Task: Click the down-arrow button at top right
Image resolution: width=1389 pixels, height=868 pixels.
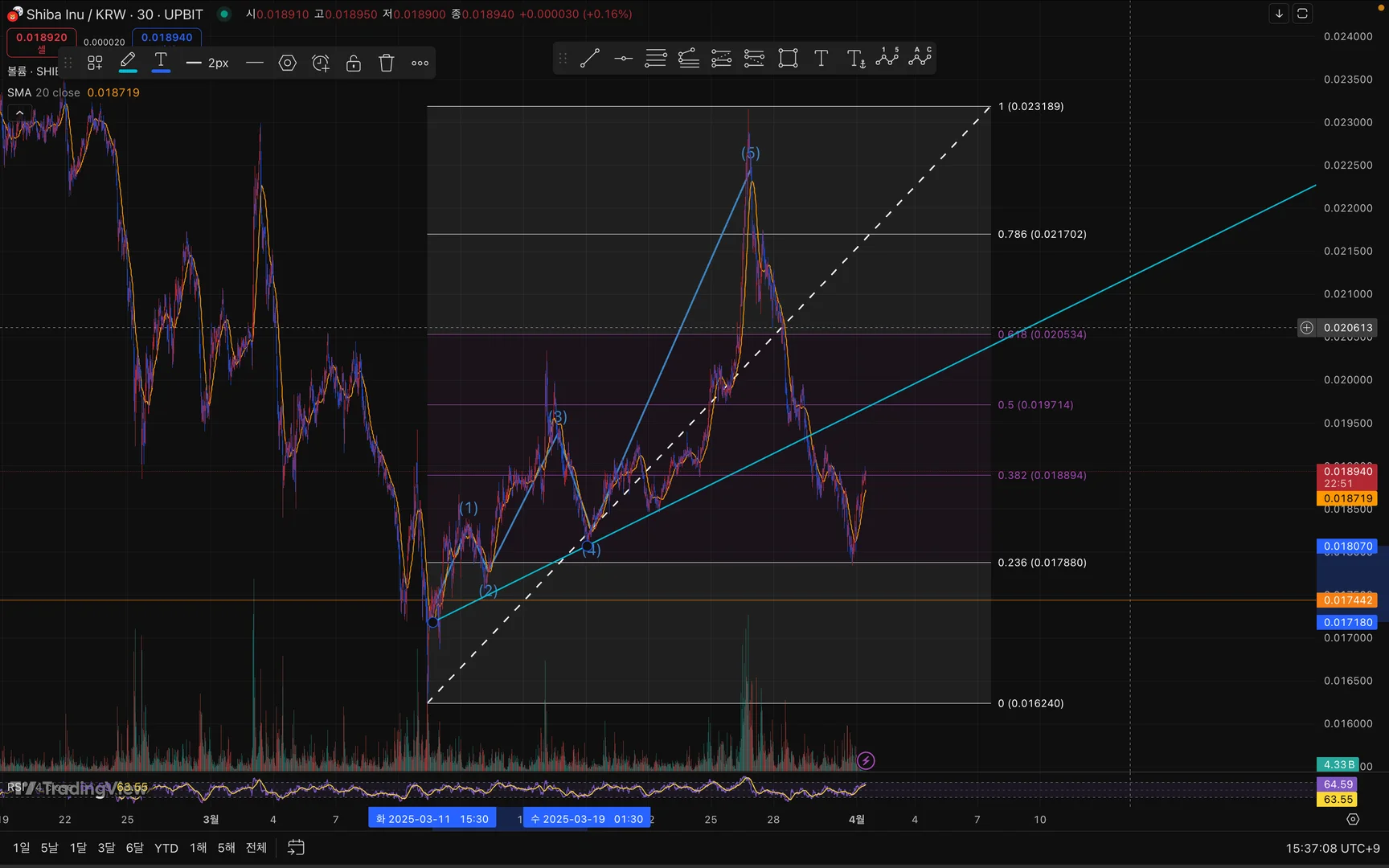Action: pyautogui.click(x=1279, y=14)
